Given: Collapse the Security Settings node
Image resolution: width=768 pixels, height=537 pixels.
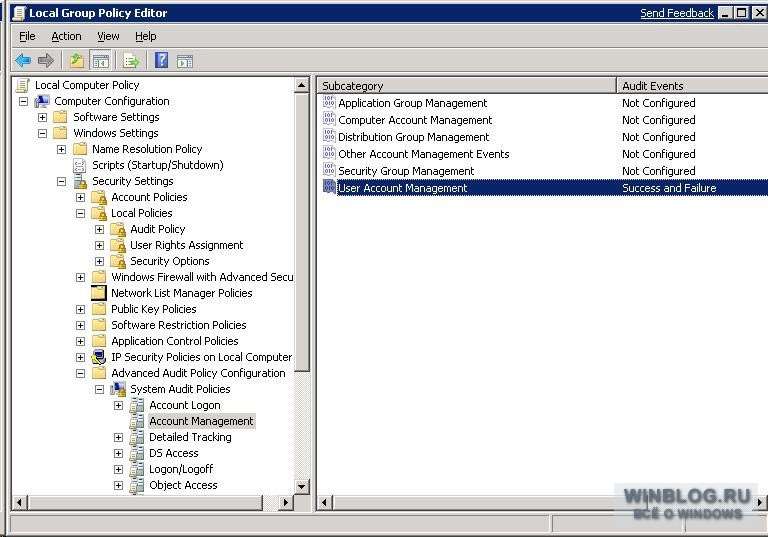Looking at the screenshot, I should click(x=61, y=181).
